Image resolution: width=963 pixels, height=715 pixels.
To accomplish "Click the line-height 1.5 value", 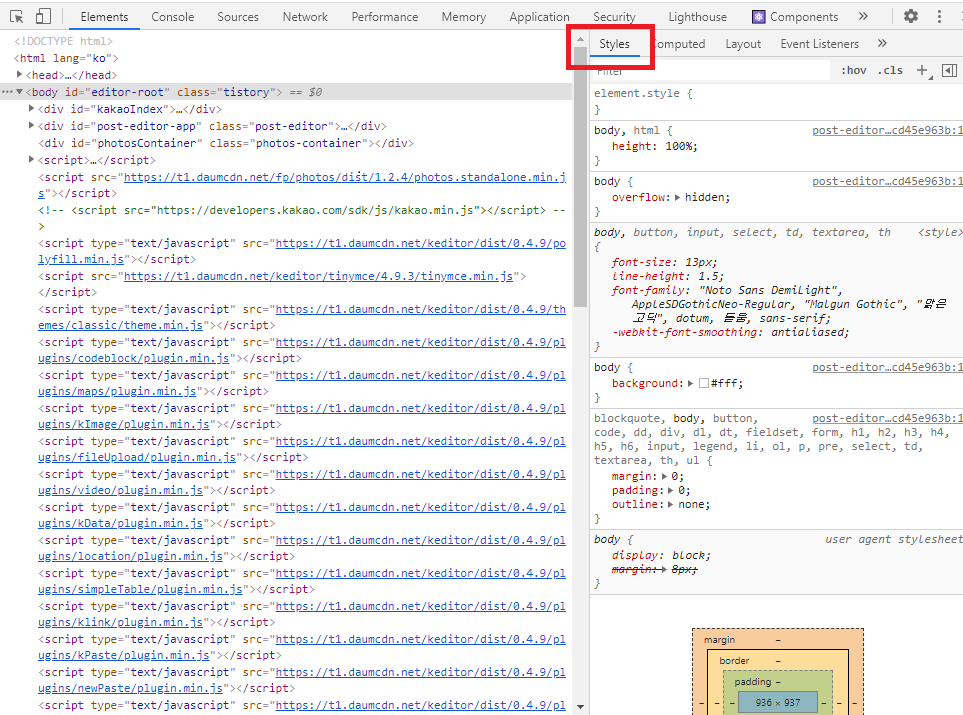I will 709,276.
